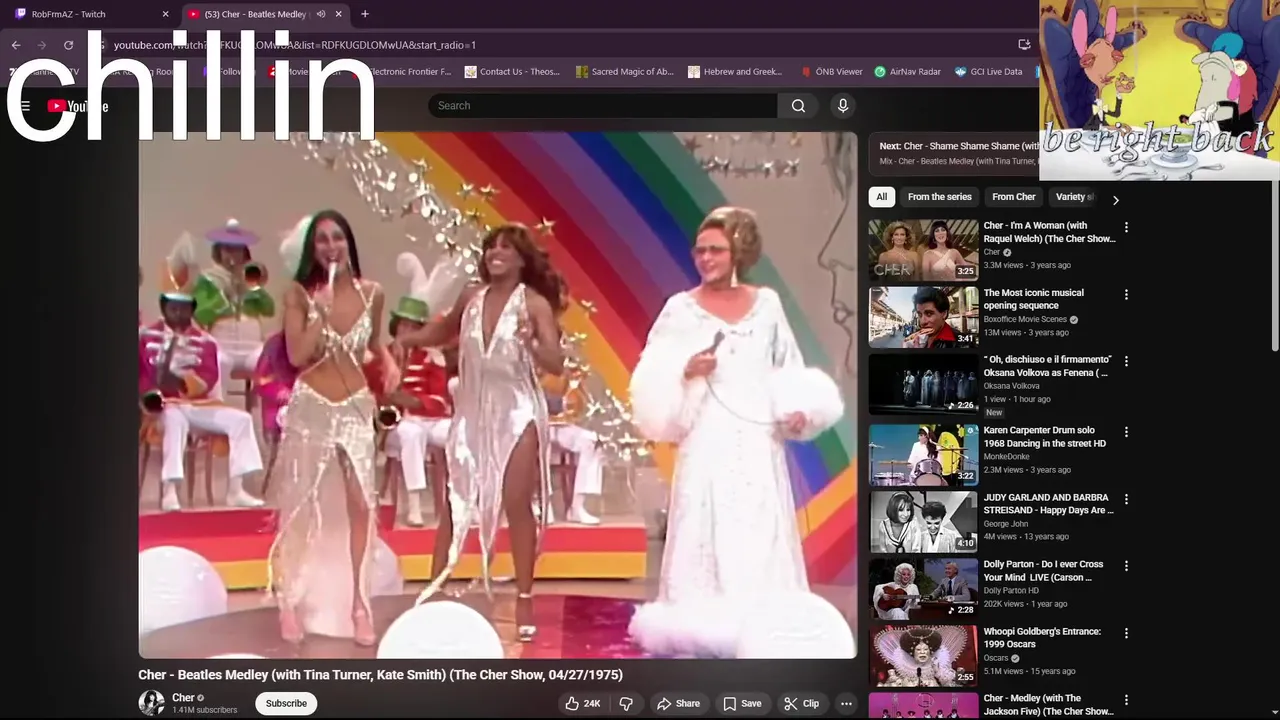This screenshot has width=1280, height=720.
Task: Click the browser address bar URL
Action: (295, 45)
